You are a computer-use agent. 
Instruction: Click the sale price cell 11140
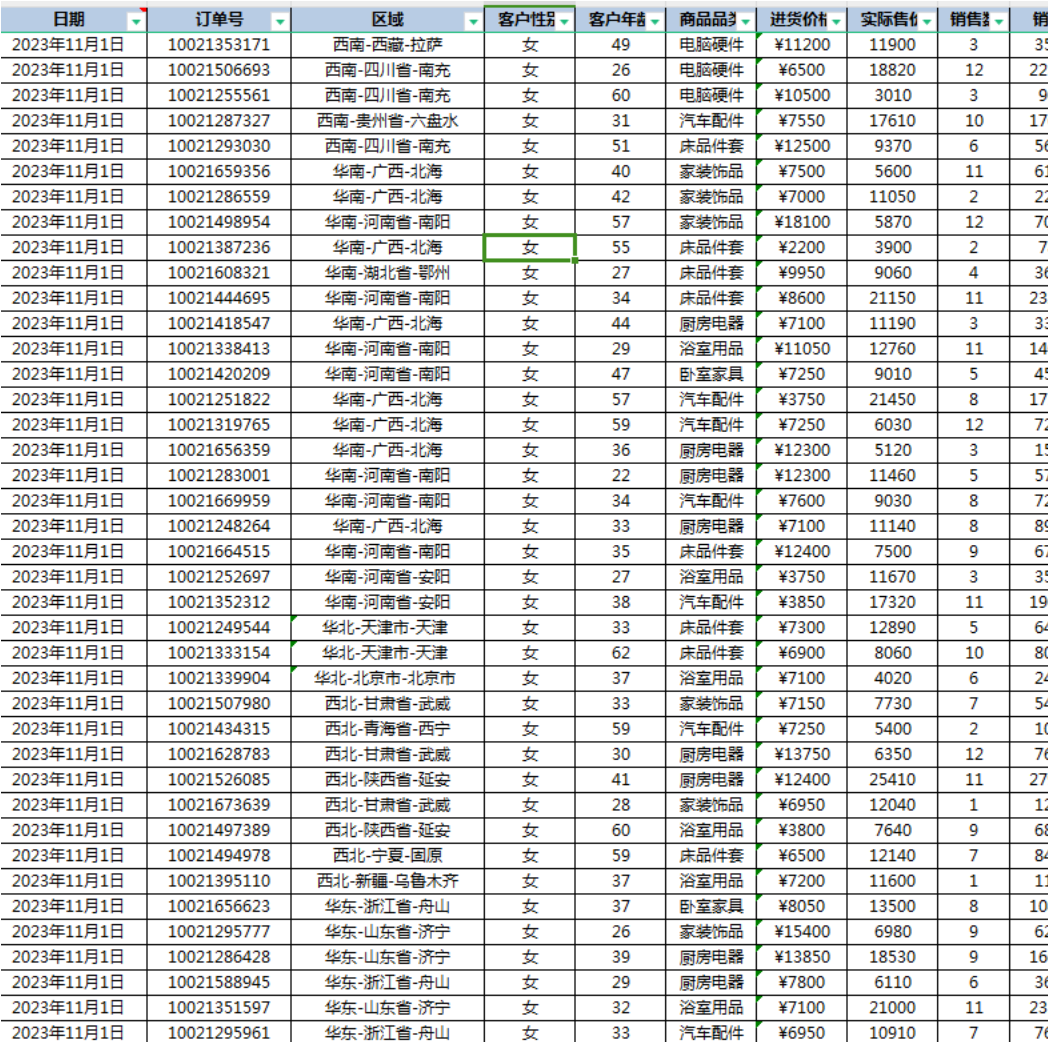tap(892, 527)
